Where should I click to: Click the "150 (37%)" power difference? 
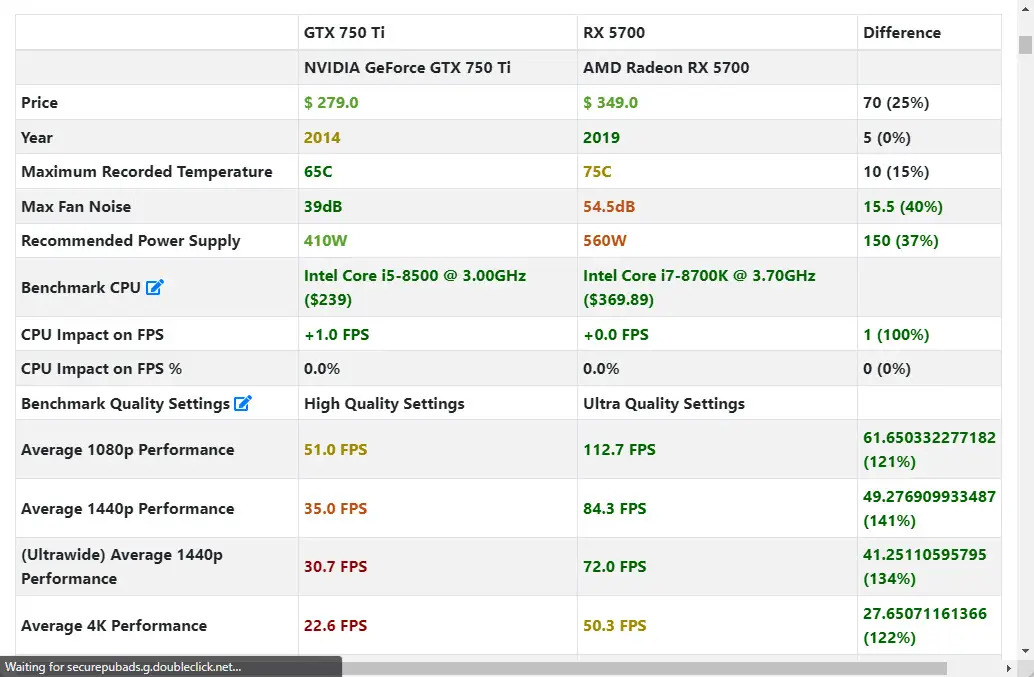(901, 241)
